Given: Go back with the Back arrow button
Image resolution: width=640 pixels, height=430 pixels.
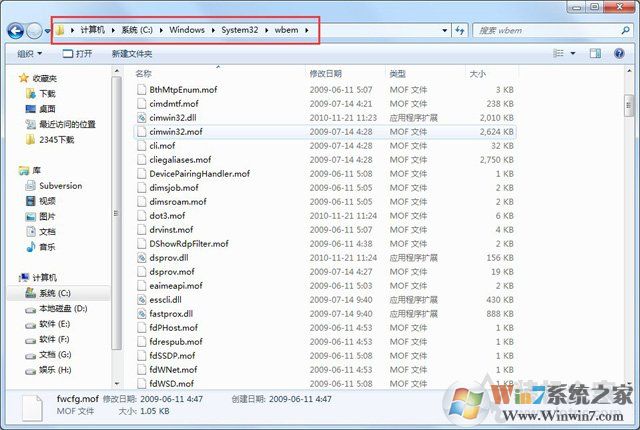Looking at the screenshot, I should 16,31.
